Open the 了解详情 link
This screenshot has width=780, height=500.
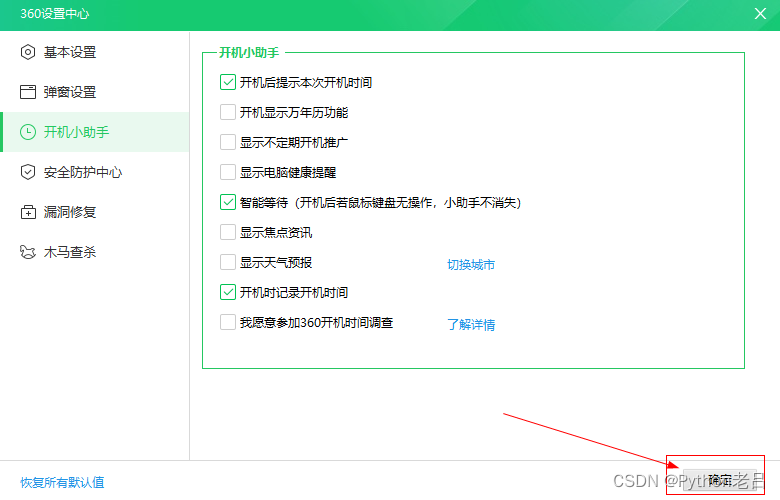pyautogui.click(x=471, y=325)
